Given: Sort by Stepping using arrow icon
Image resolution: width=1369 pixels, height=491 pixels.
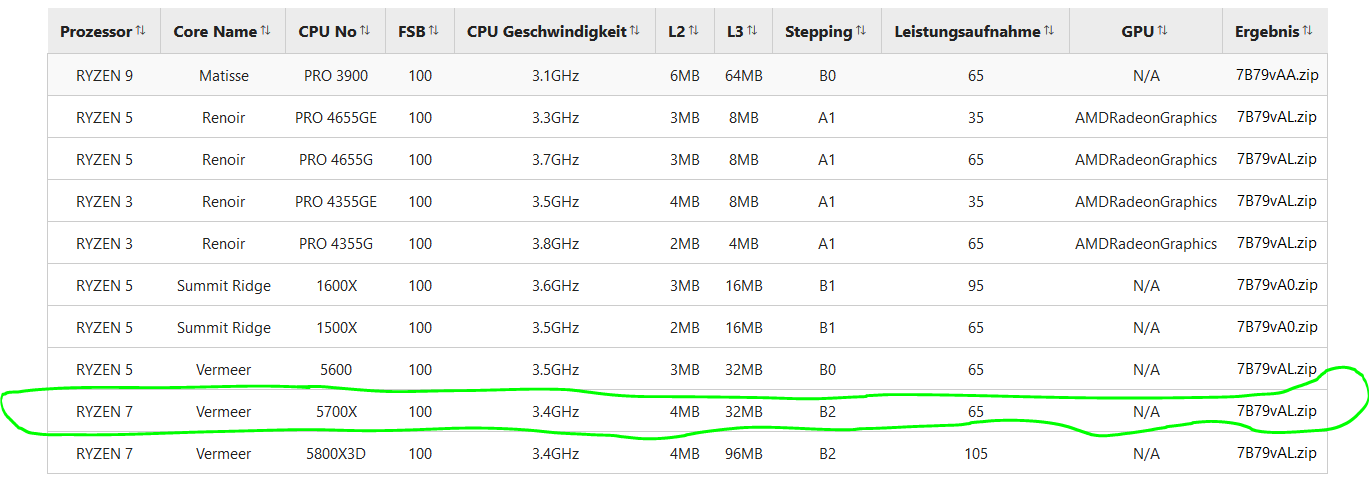Looking at the screenshot, I should (x=861, y=31).
